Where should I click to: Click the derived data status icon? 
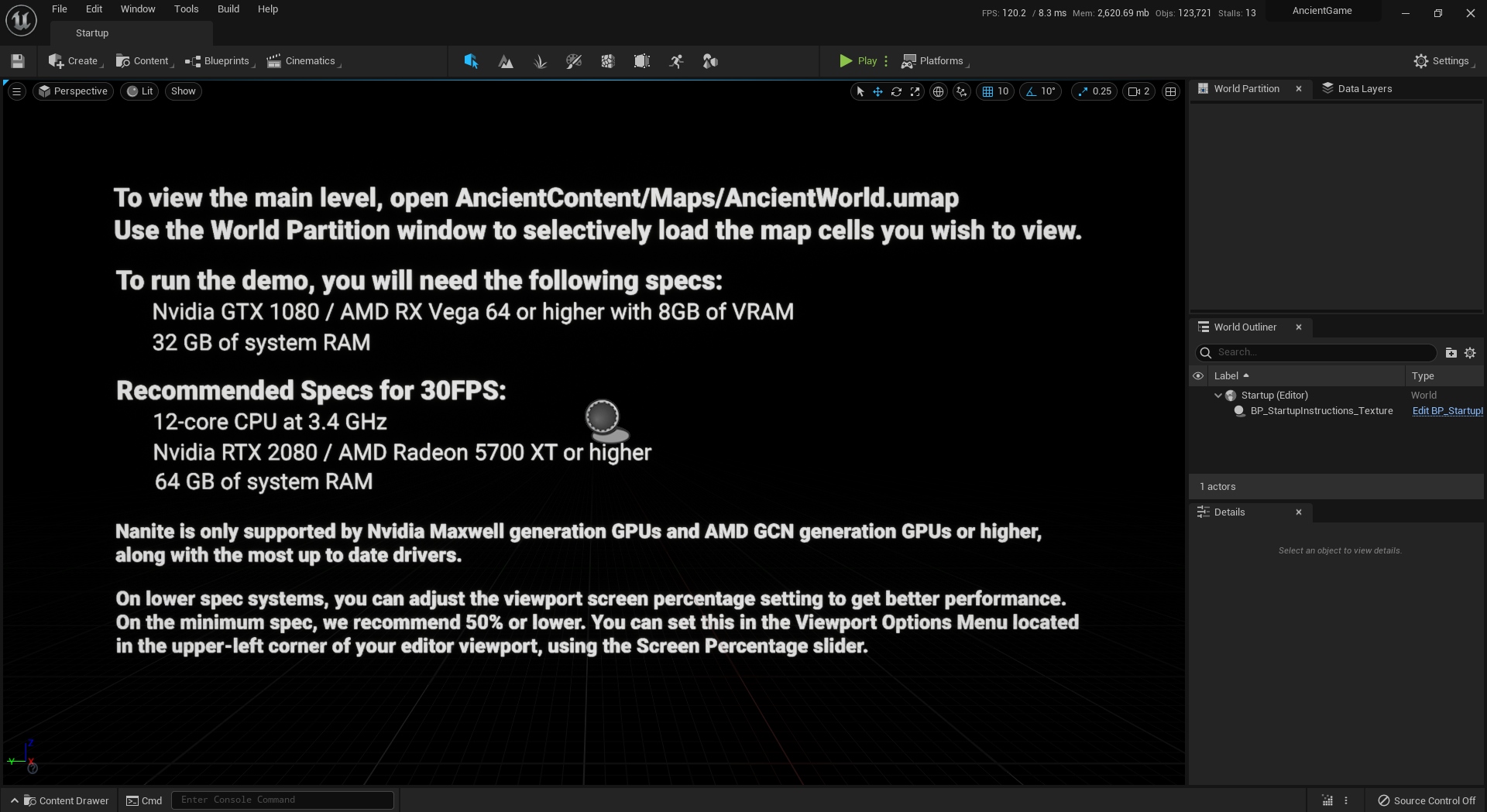tap(1327, 800)
